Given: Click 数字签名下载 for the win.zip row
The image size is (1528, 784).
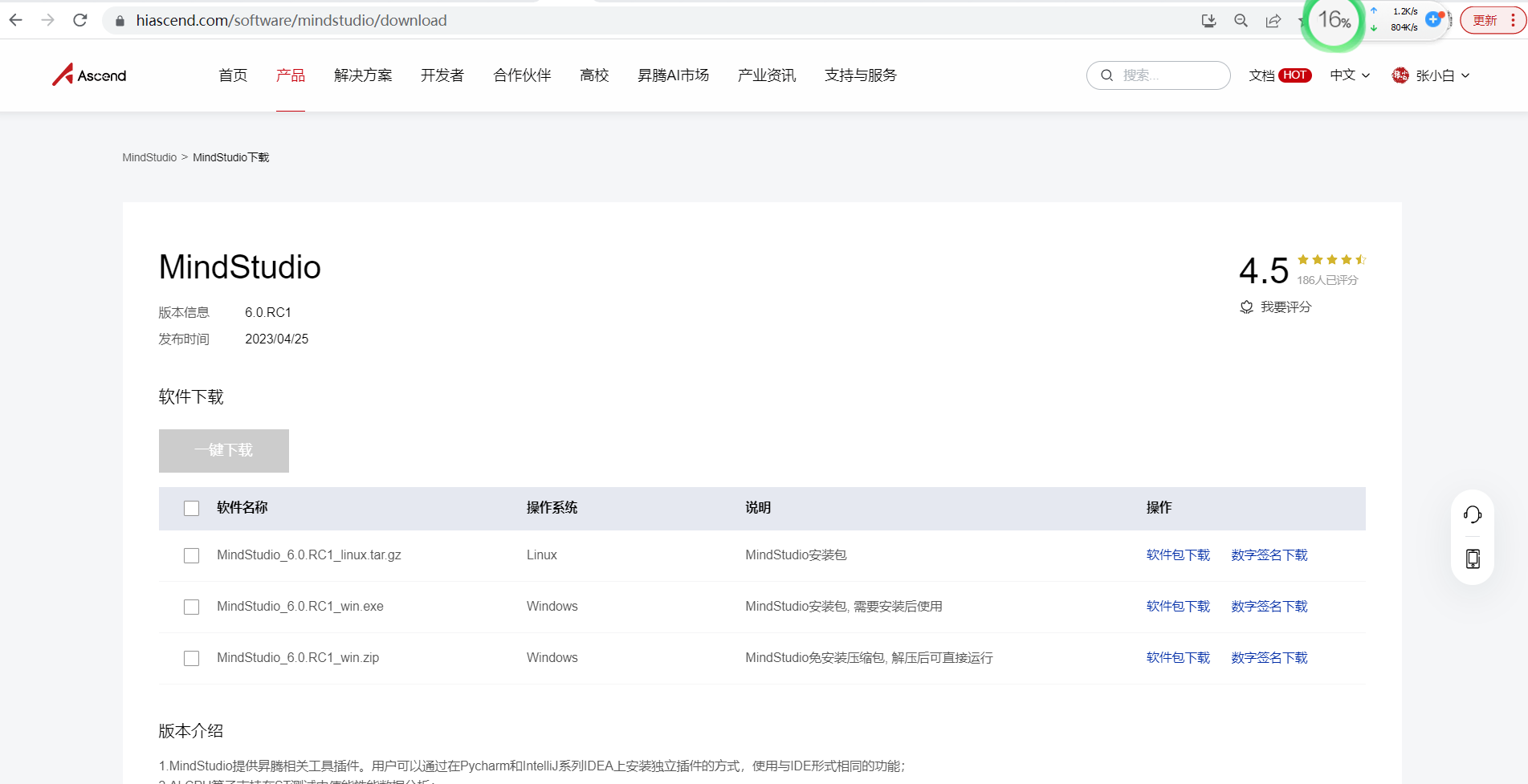Looking at the screenshot, I should pos(1269,658).
